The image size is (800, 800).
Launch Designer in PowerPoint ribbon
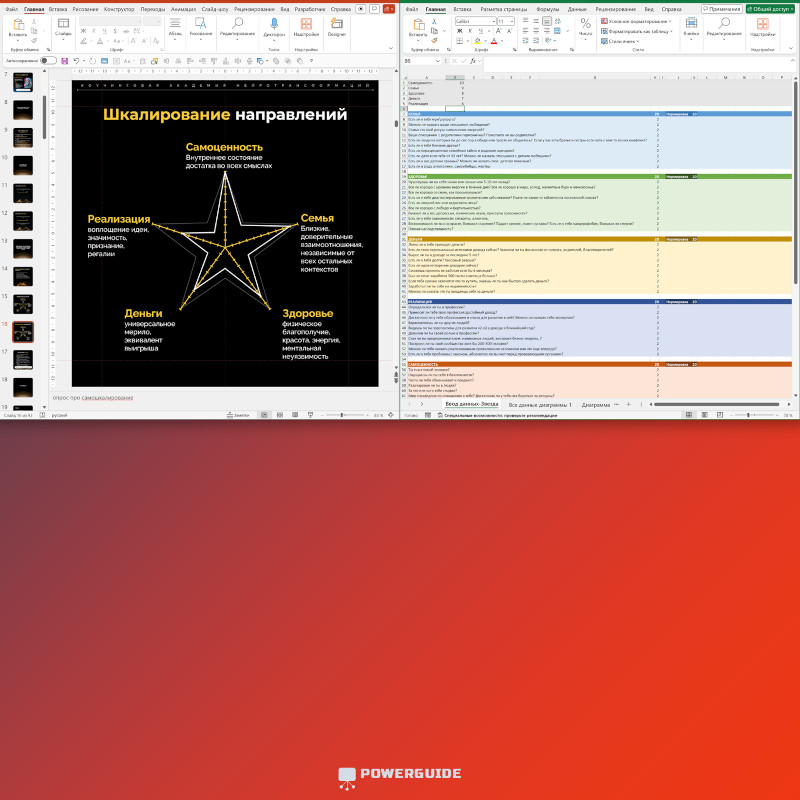[336, 27]
